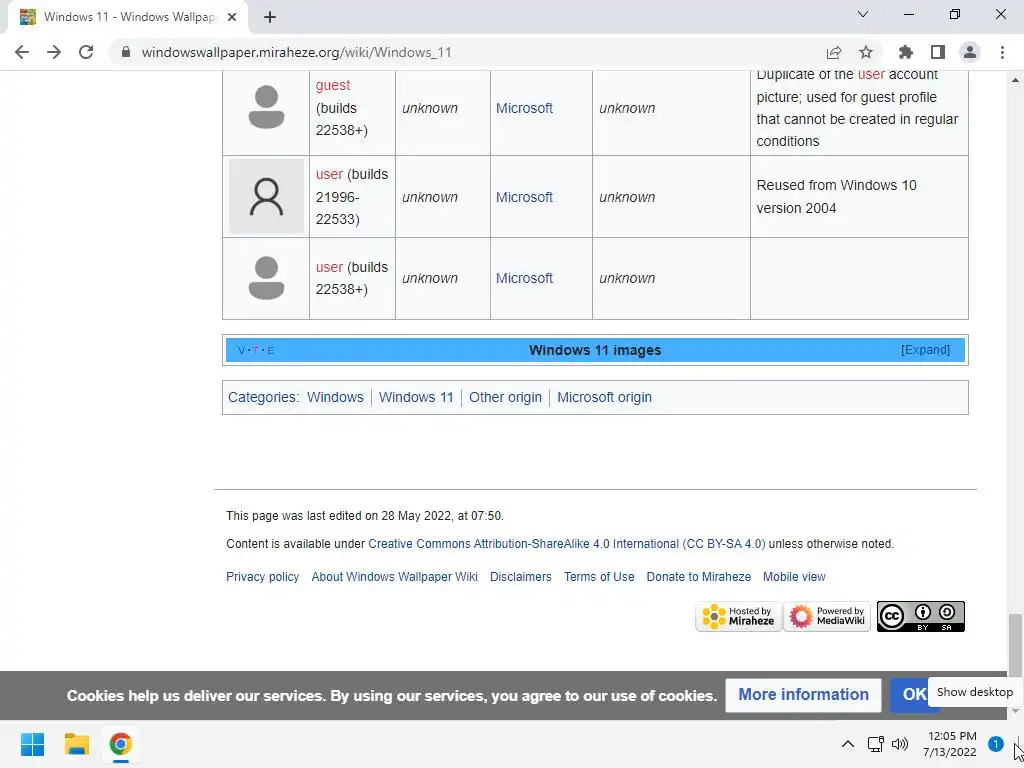1024x768 pixels.
Task: Open About Windows Wallpaper Wiki
Action: coord(394,577)
